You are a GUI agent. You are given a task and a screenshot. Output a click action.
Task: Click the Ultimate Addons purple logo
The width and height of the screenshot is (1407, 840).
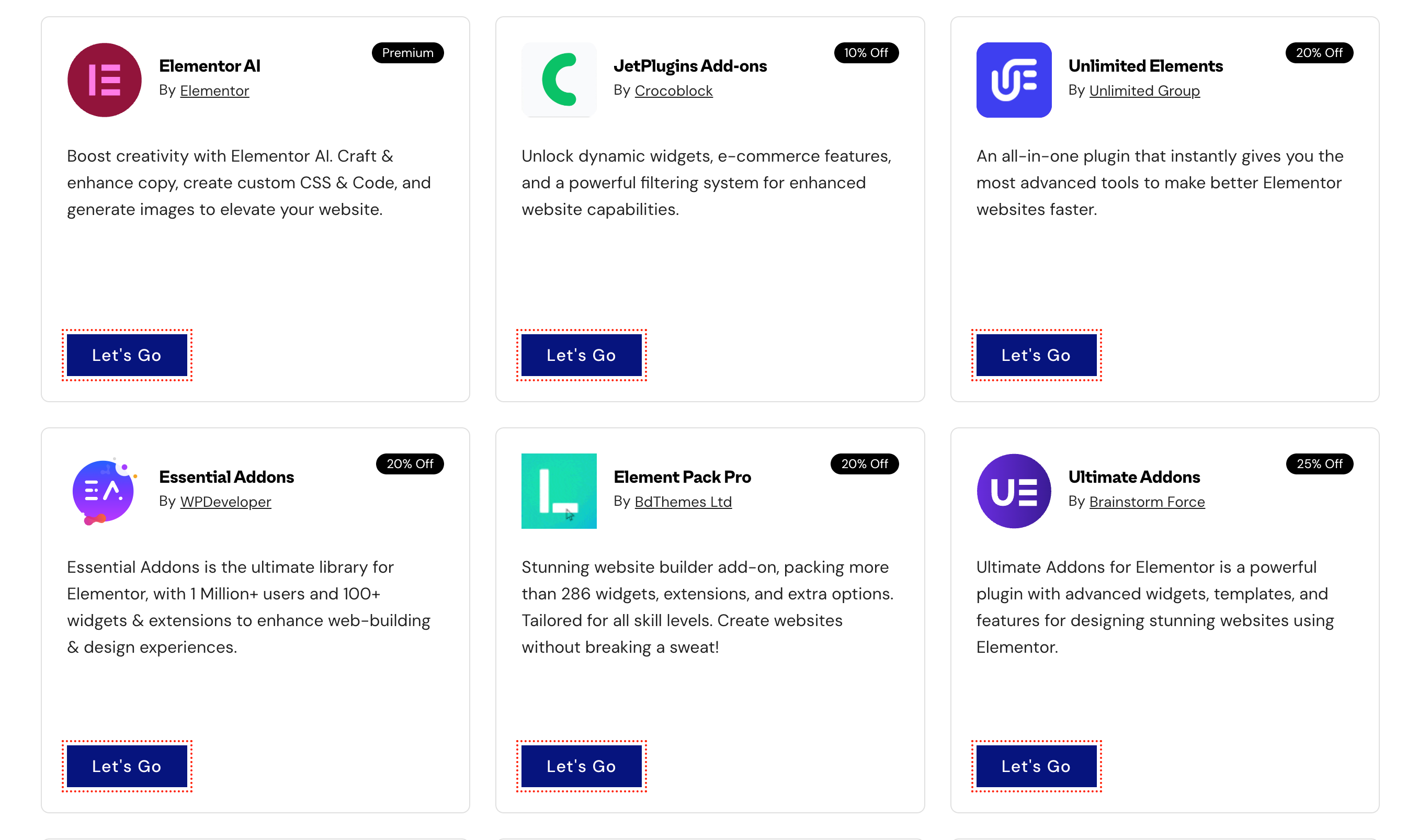coord(1013,491)
